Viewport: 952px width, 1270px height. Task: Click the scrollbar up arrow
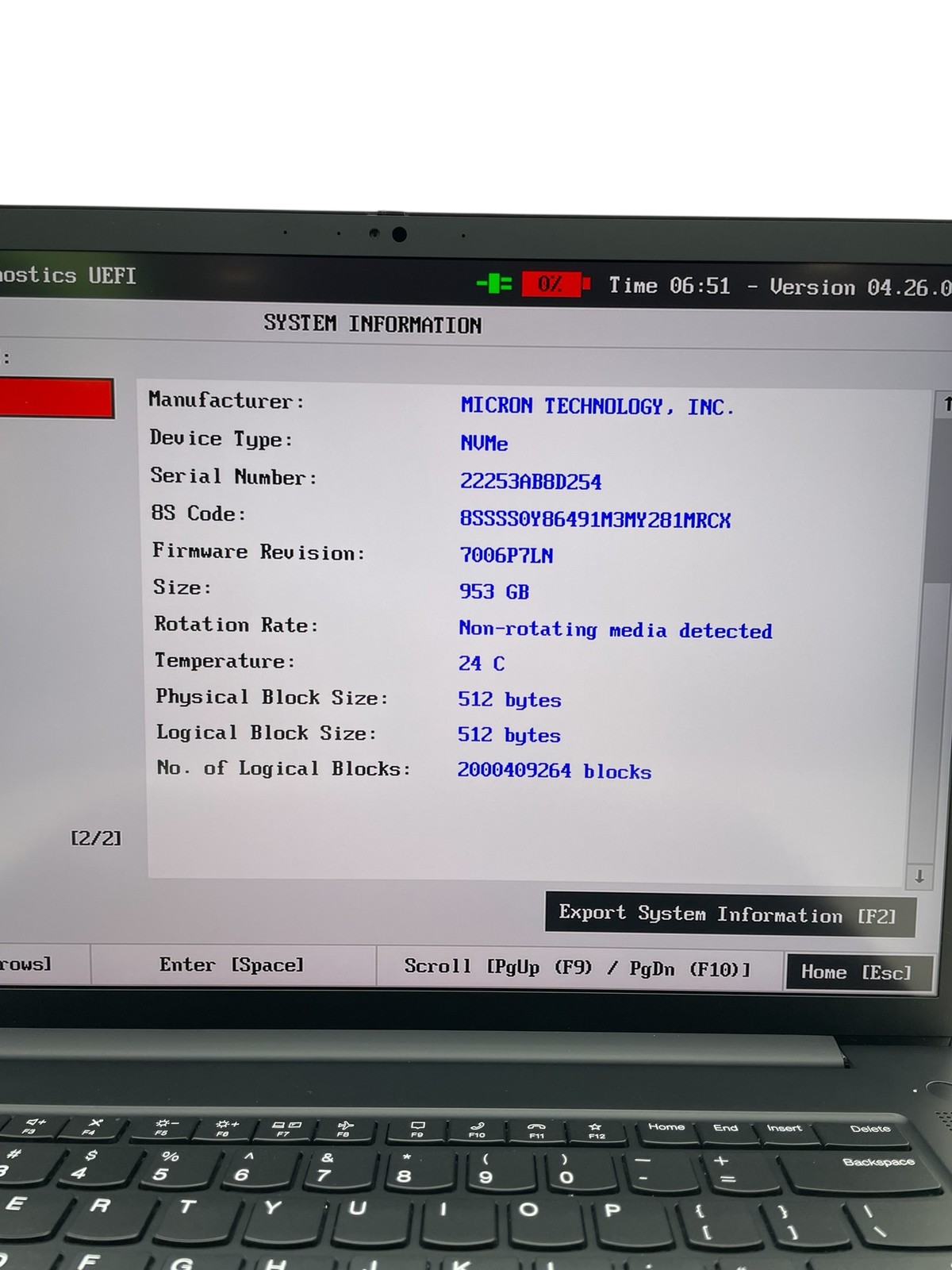pos(945,404)
